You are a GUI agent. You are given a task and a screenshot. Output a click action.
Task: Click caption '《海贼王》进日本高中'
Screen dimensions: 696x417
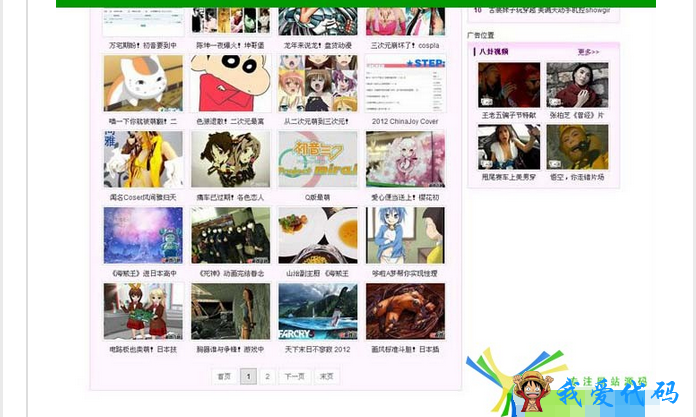point(143,274)
